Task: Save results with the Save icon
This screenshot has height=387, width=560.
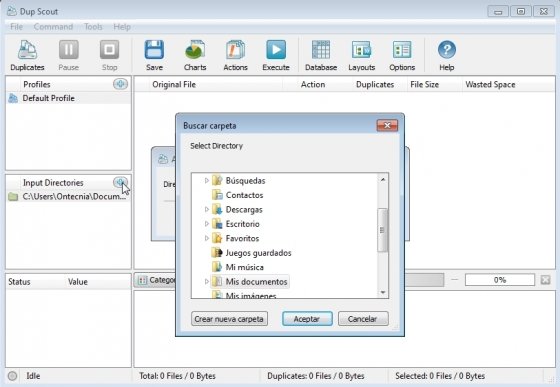Action: click(154, 50)
